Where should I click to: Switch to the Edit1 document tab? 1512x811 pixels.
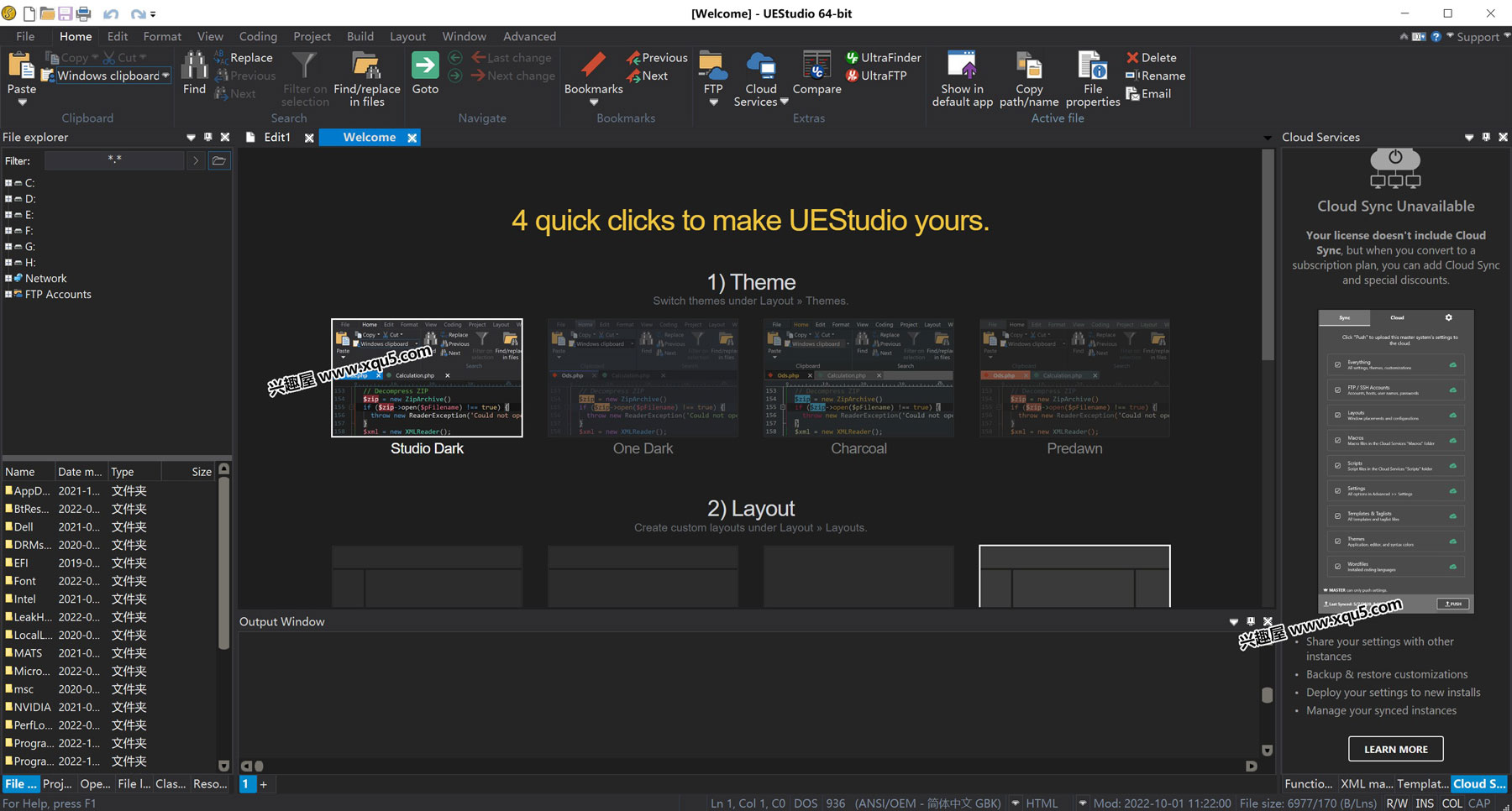(x=277, y=138)
